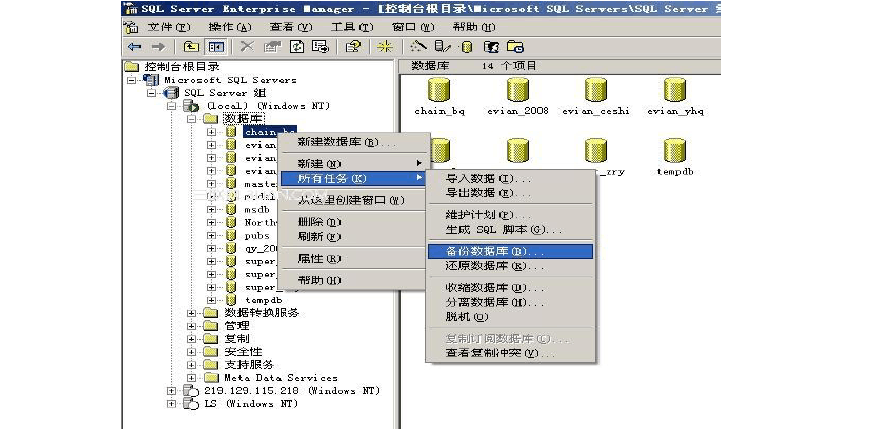The height and width of the screenshot is (429, 893).
Task: Click the Up one level folder icon
Action: click(x=192, y=47)
